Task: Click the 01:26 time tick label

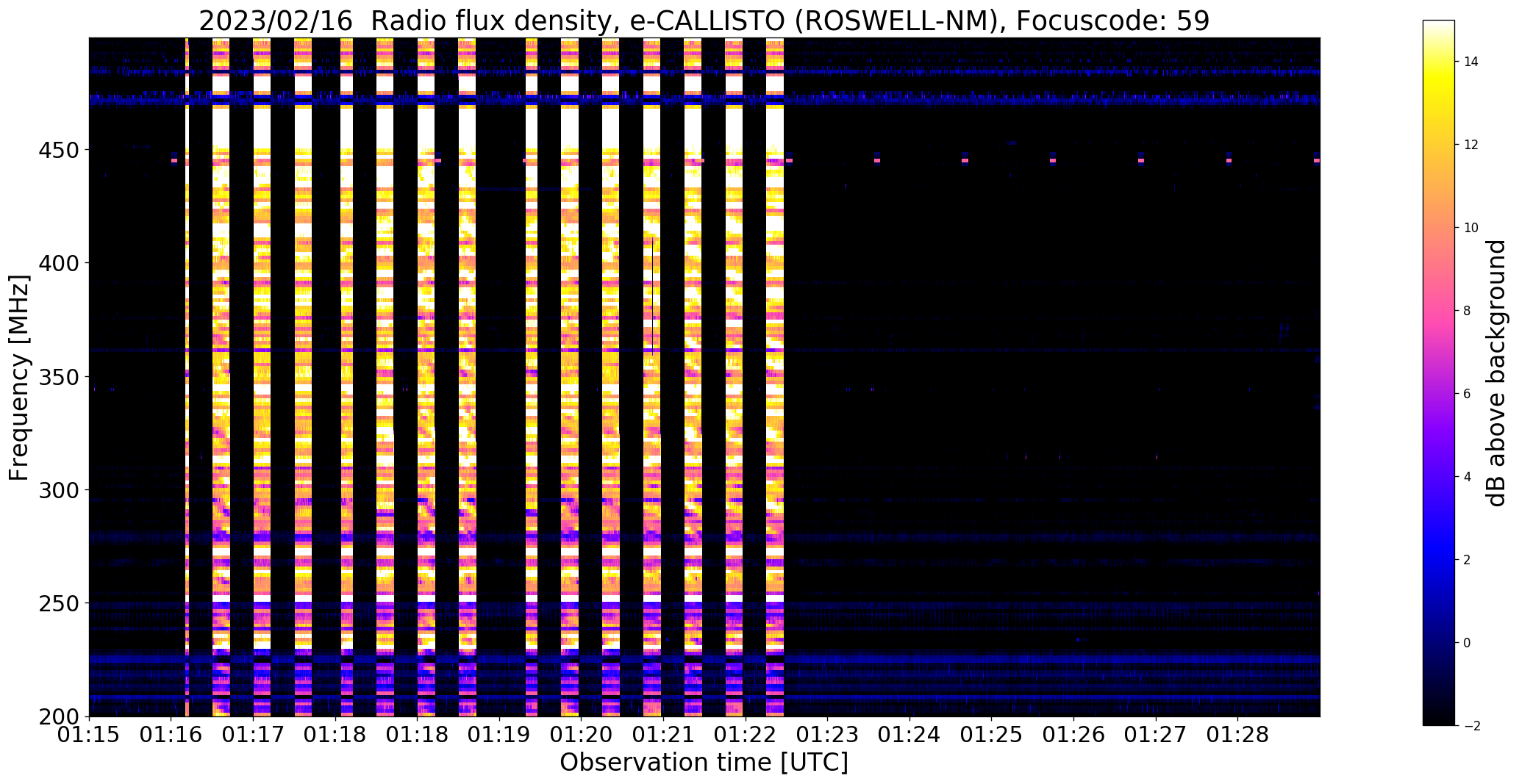Action: tap(1074, 735)
